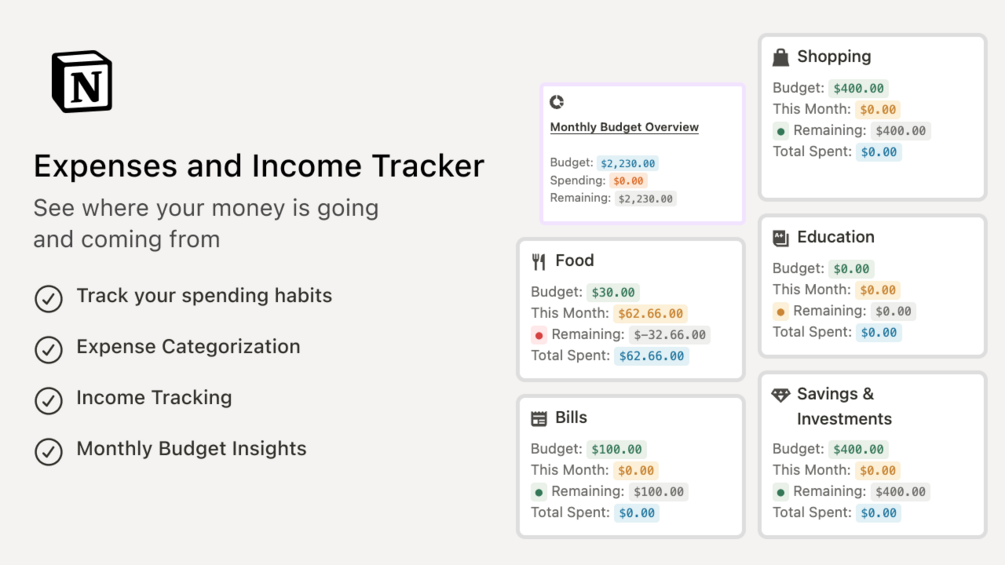Screen dimensions: 1005x565
Task: Click the Notion logo icon
Action: click(x=82, y=82)
